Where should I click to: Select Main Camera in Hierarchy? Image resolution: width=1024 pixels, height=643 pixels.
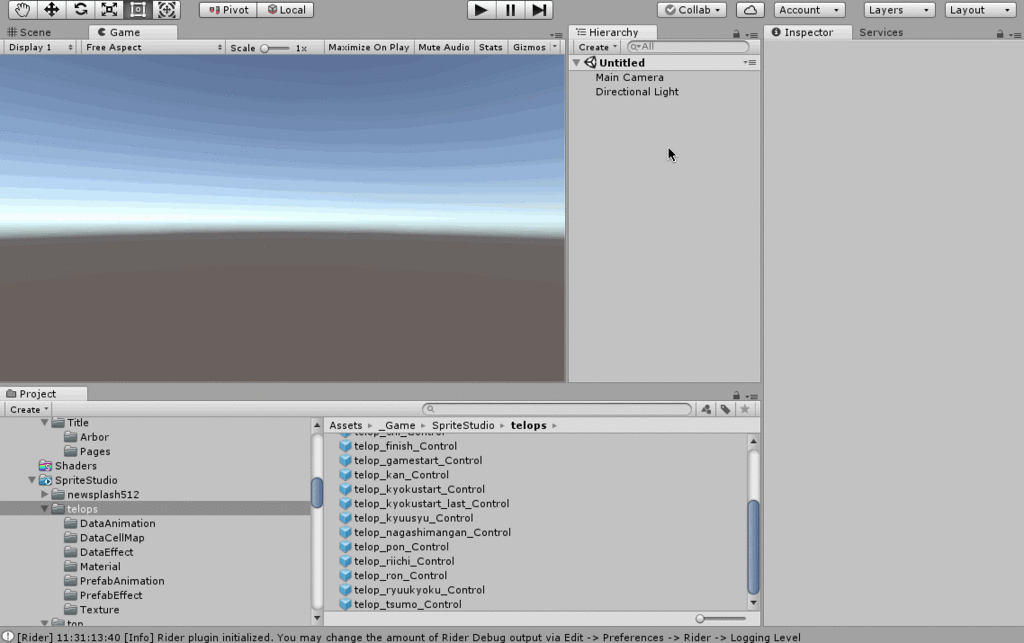click(629, 78)
